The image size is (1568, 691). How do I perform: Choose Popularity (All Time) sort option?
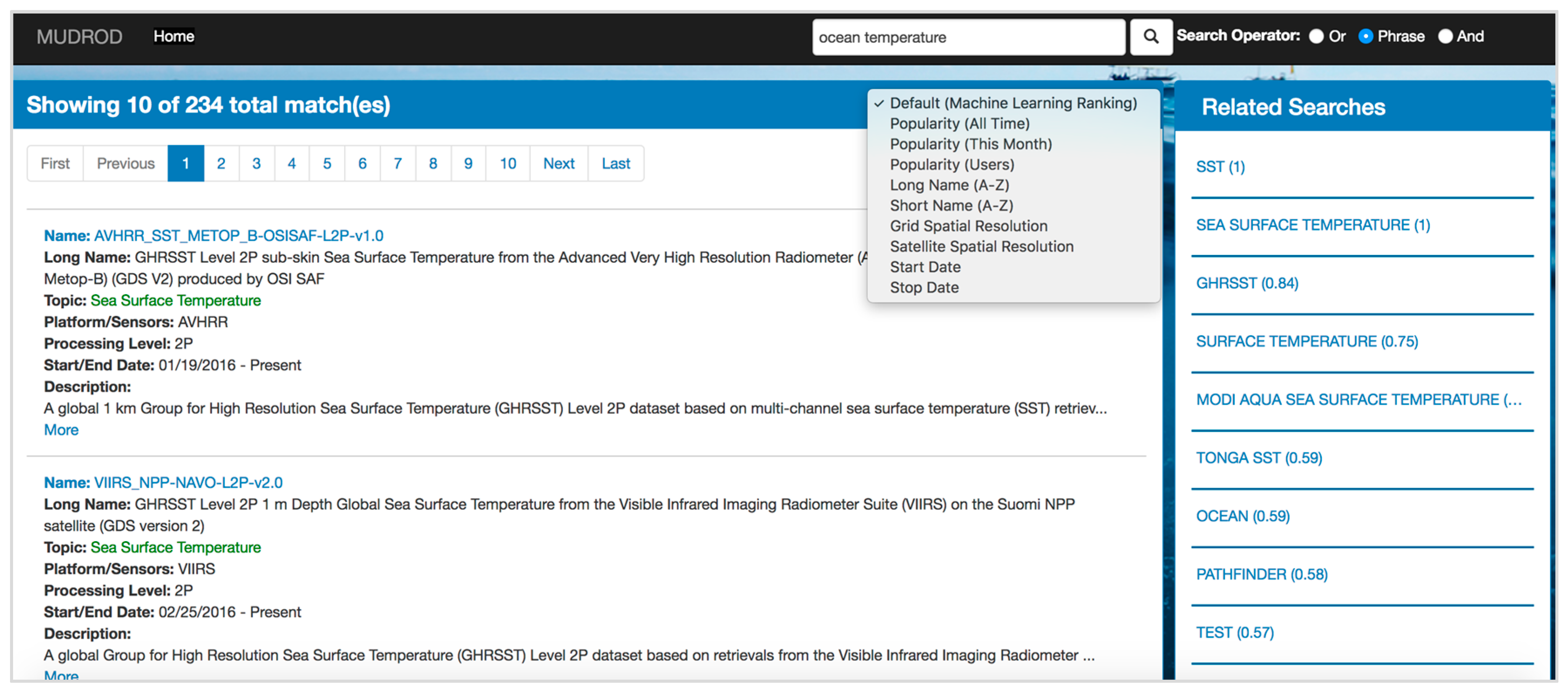tap(959, 124)
